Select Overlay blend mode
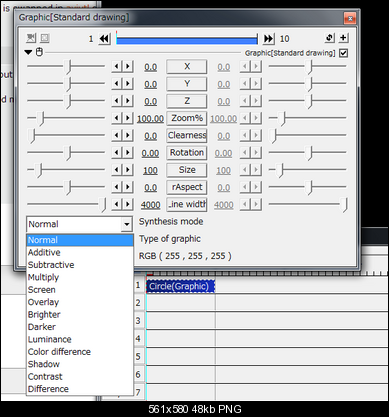389x417 pixels. point(80,302)
